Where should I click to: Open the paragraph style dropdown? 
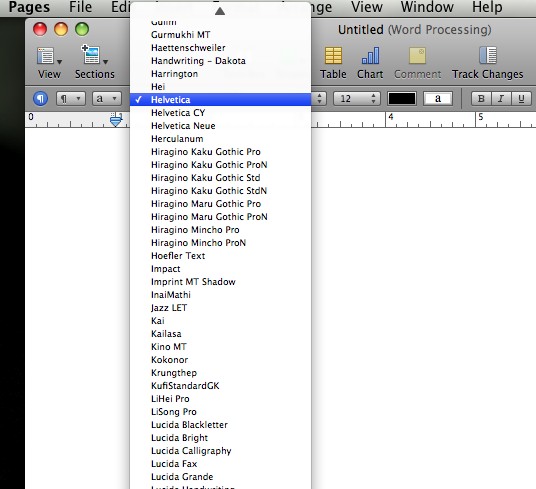point(70,99)
